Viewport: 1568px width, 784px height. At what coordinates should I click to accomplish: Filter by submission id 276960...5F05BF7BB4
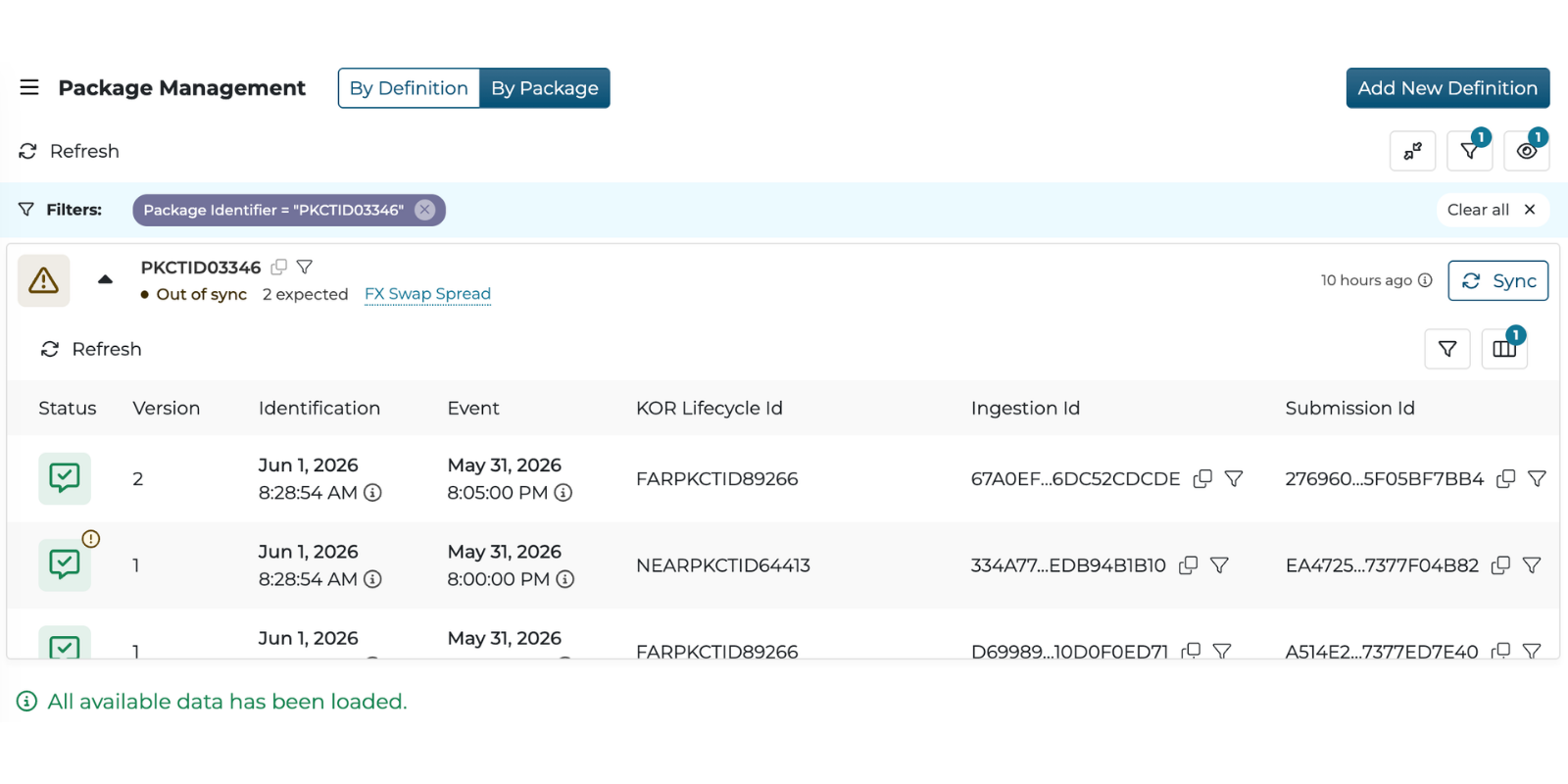coord(1537,478)
